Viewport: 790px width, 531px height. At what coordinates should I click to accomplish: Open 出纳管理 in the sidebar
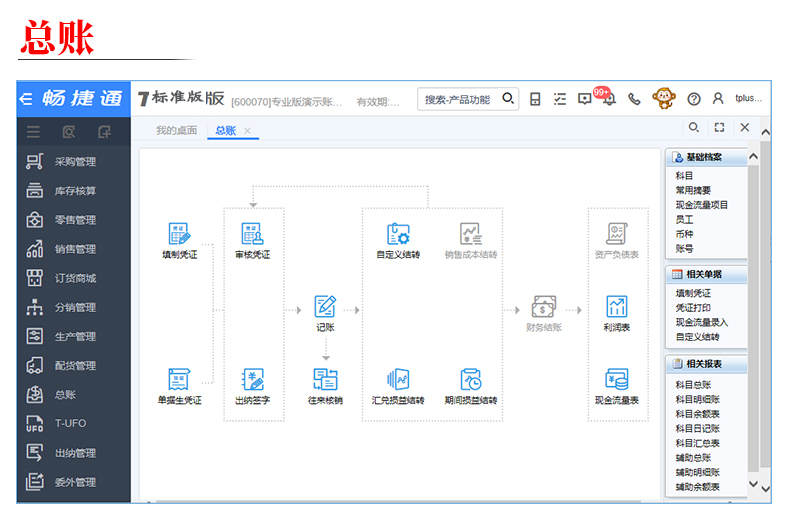[74, 453]
